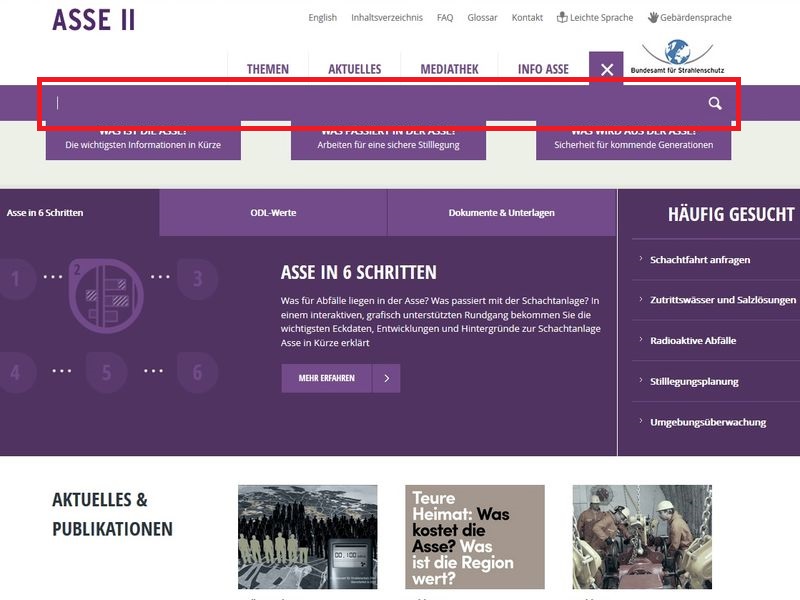Open the Kontakt link
Viewport: 800px width, 600px height.
[x=527, y=17]
